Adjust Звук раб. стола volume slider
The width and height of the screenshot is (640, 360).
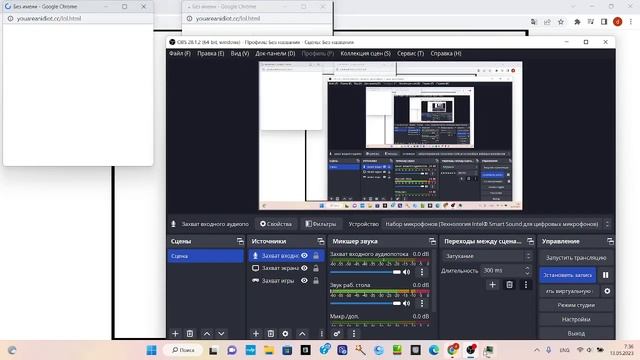(x=365, y=303)
